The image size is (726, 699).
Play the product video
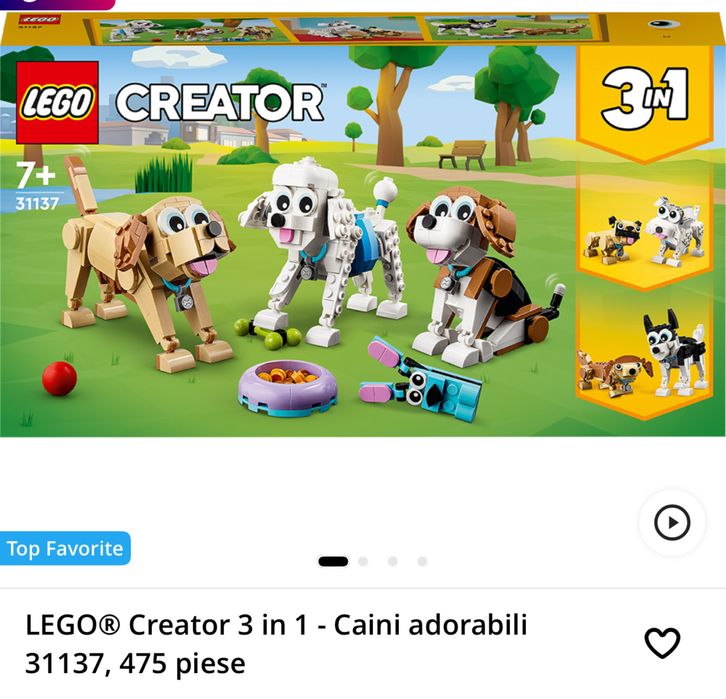coord(672,523)
